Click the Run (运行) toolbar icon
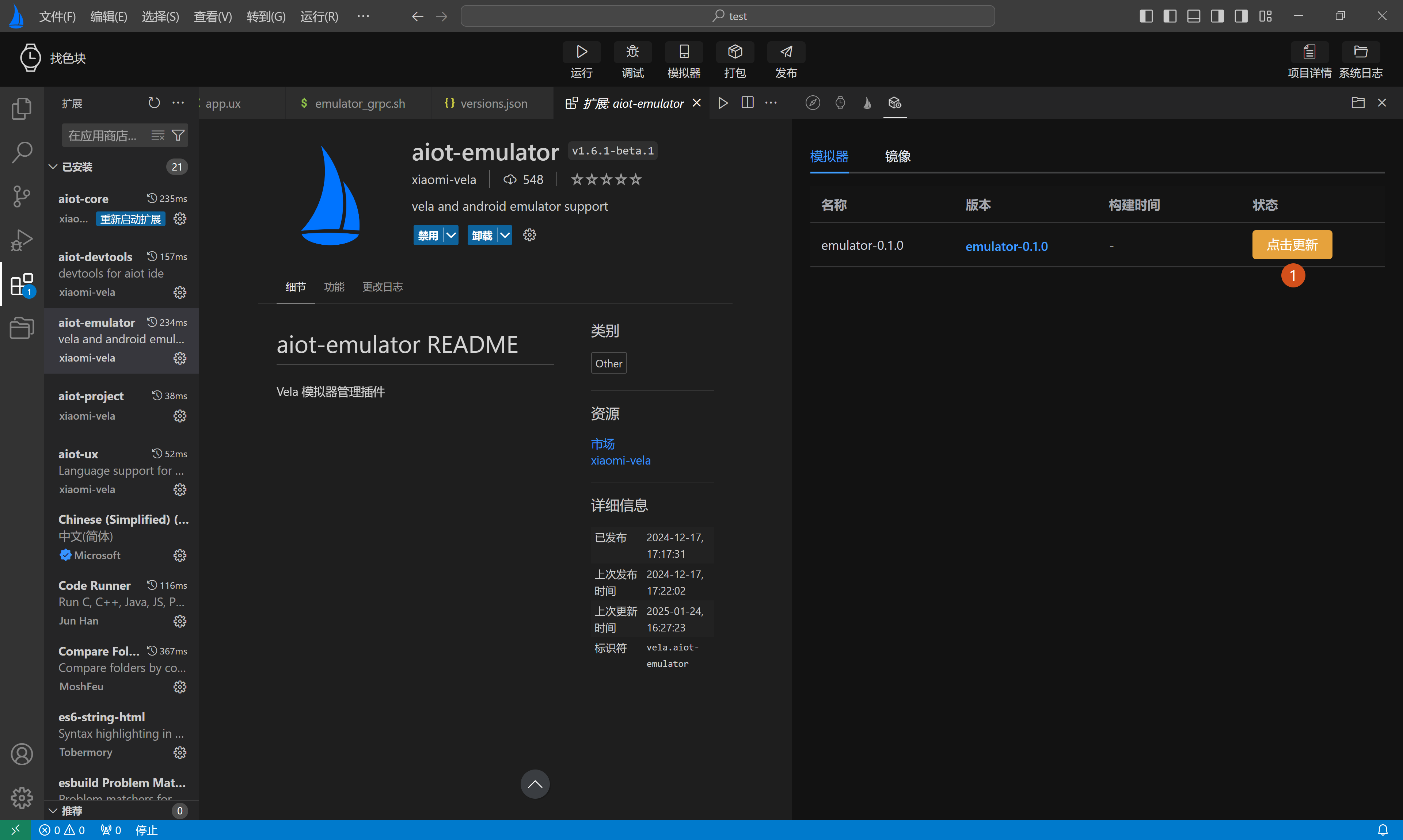Image resolution: width=1403 pixels, height=840 pixels. pos(581,53)
